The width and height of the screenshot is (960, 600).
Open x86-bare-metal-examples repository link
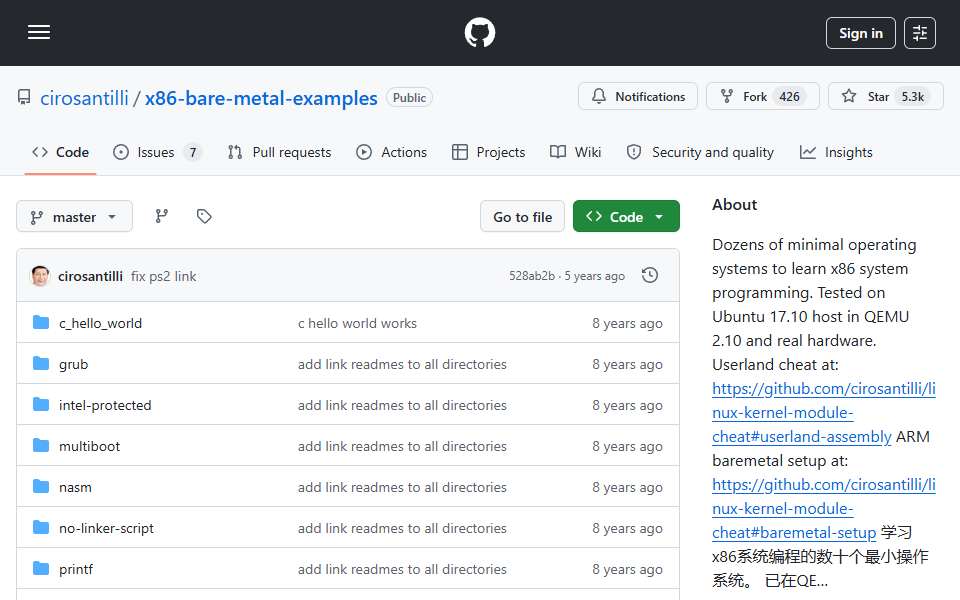pyautogui.click(x=261, y=98)
